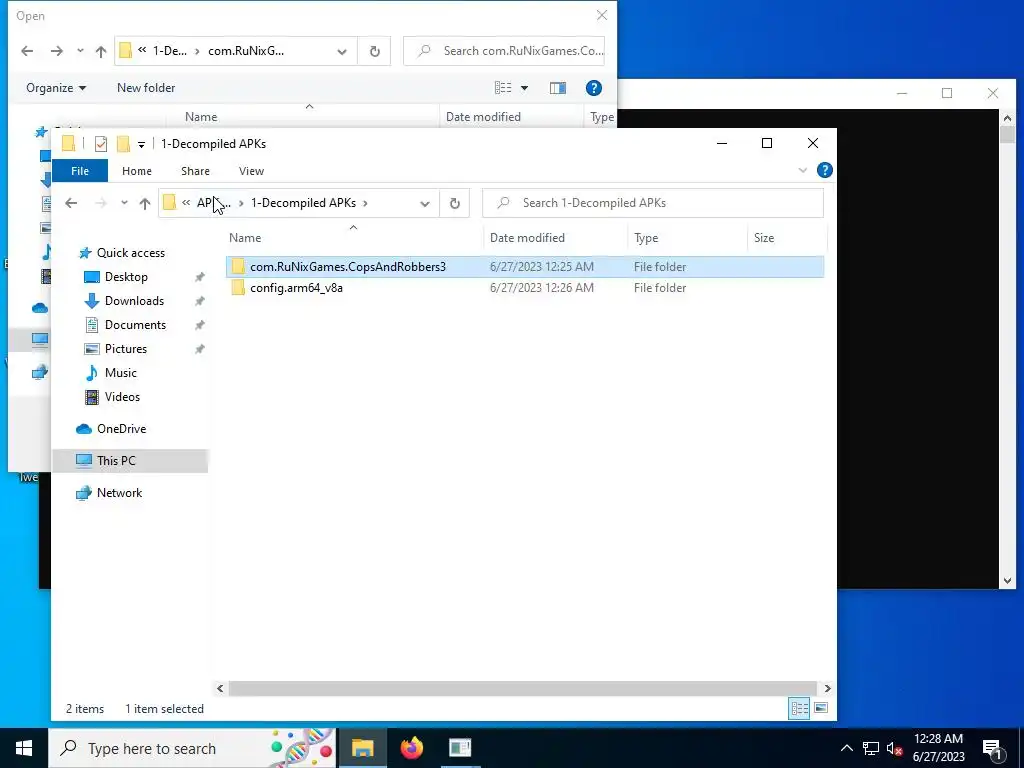Image resolution: width=1024 pixels, height=768 pixels.
Task: Launch Firefox from taskbar
Action: [411, 748]
